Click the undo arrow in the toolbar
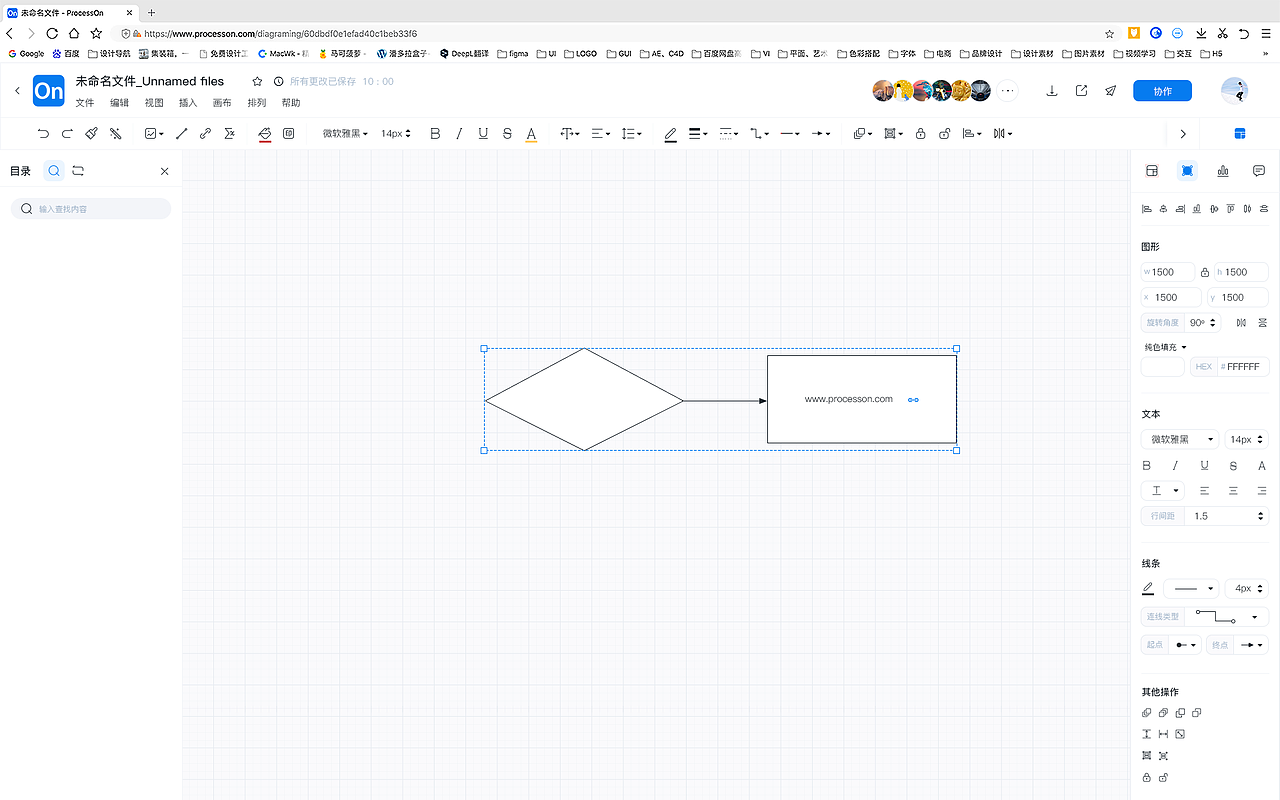 43,133
